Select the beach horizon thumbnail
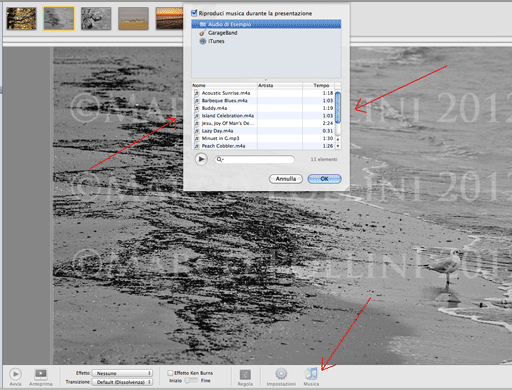The height and width of the screenshot is (390, 512). pyautogui.click(x=133, y=19)
